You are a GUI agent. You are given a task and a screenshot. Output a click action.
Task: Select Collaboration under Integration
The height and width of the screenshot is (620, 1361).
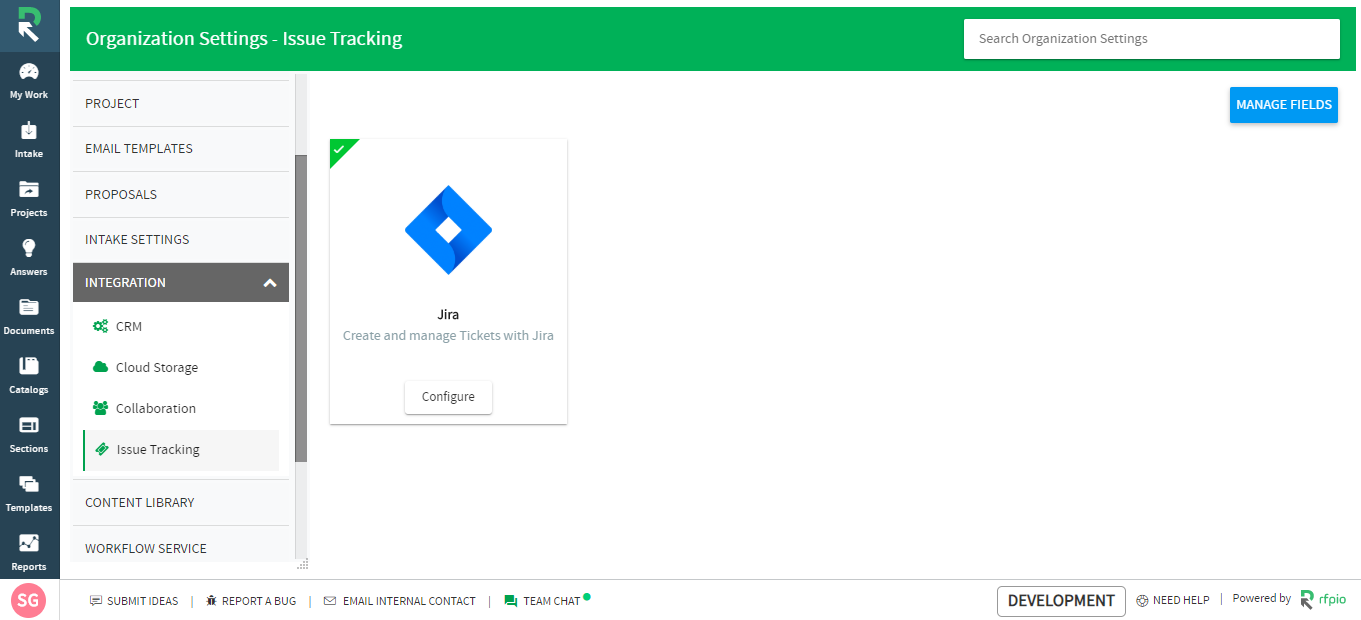coord(181,408)
